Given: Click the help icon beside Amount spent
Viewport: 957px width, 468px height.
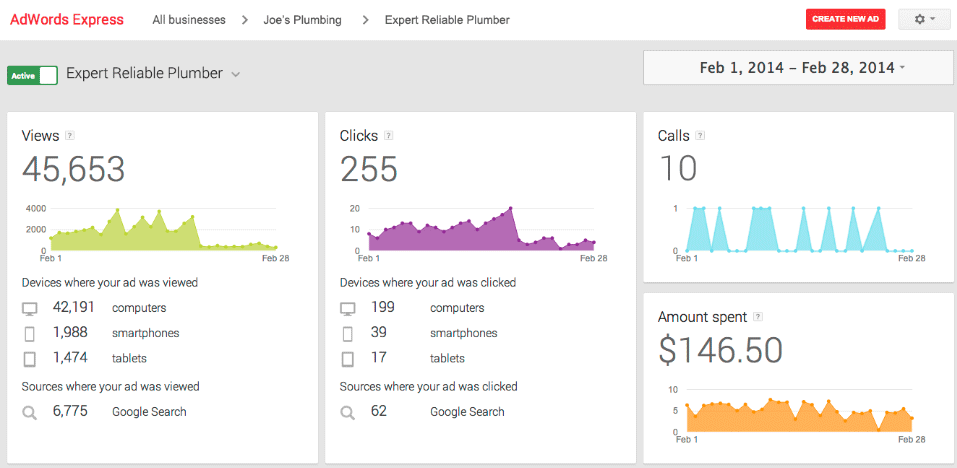Looking at the screenshot, I should tap(758, 317).
